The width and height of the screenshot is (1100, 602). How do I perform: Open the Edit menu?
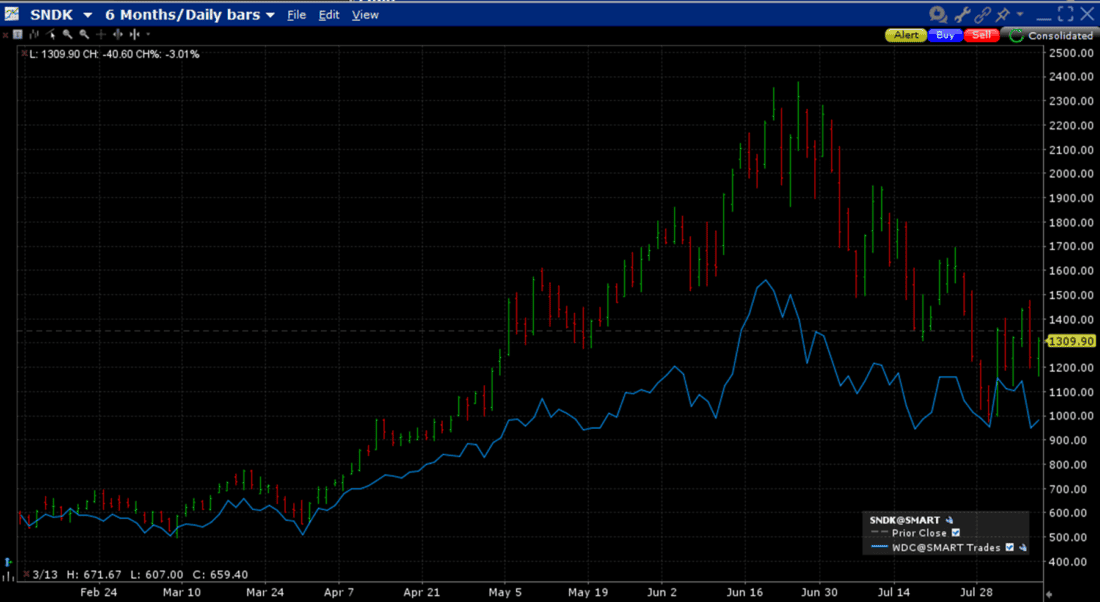pos(328,15)
